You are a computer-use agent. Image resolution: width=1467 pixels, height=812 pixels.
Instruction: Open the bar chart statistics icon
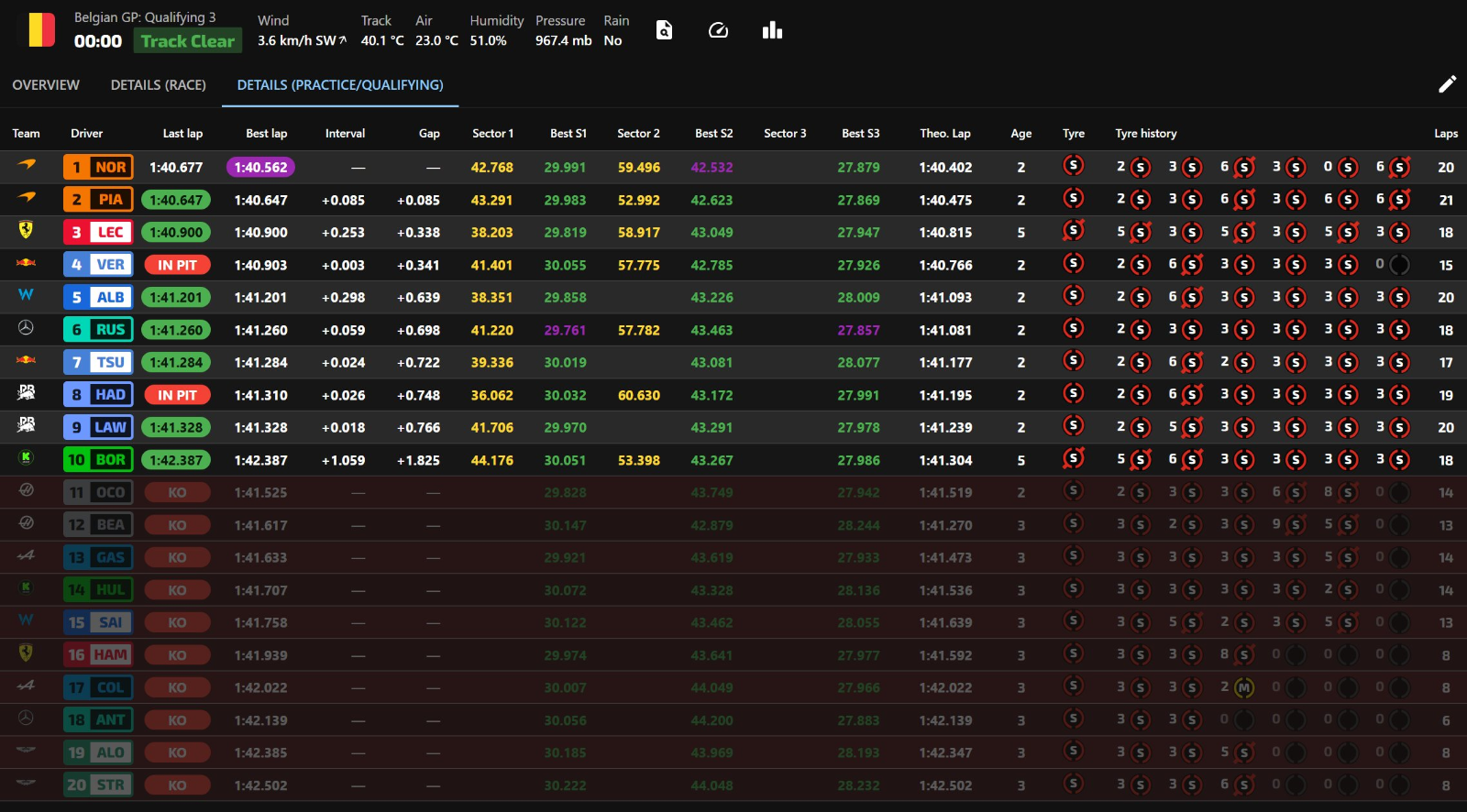pos(772,30)
